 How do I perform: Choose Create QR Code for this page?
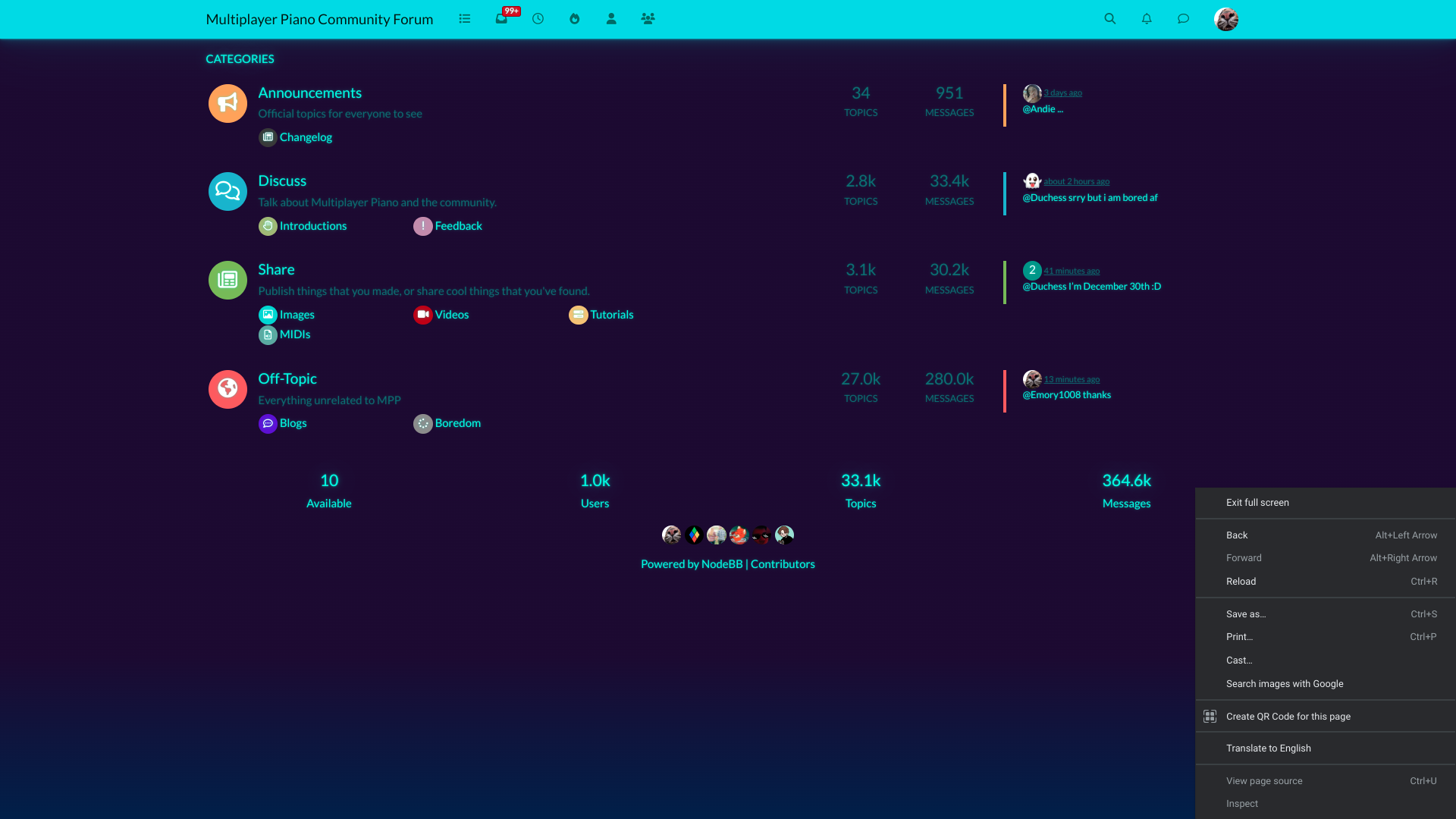click(x=1288, y=717)
